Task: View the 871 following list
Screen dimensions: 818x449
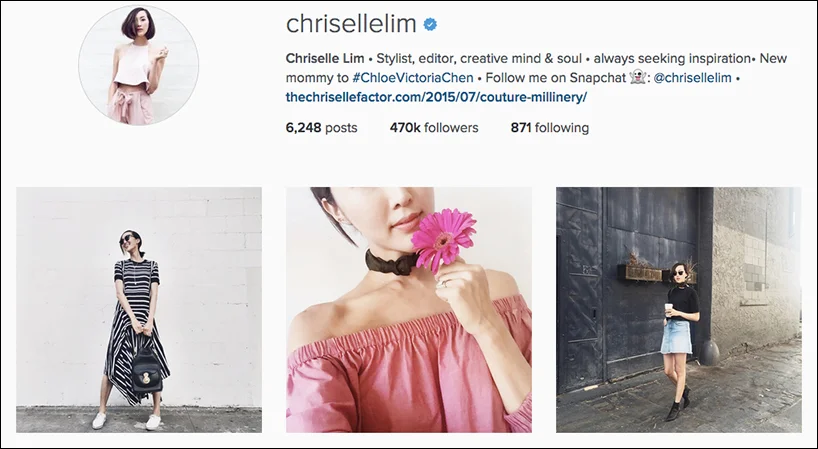Action: point(550,128)
